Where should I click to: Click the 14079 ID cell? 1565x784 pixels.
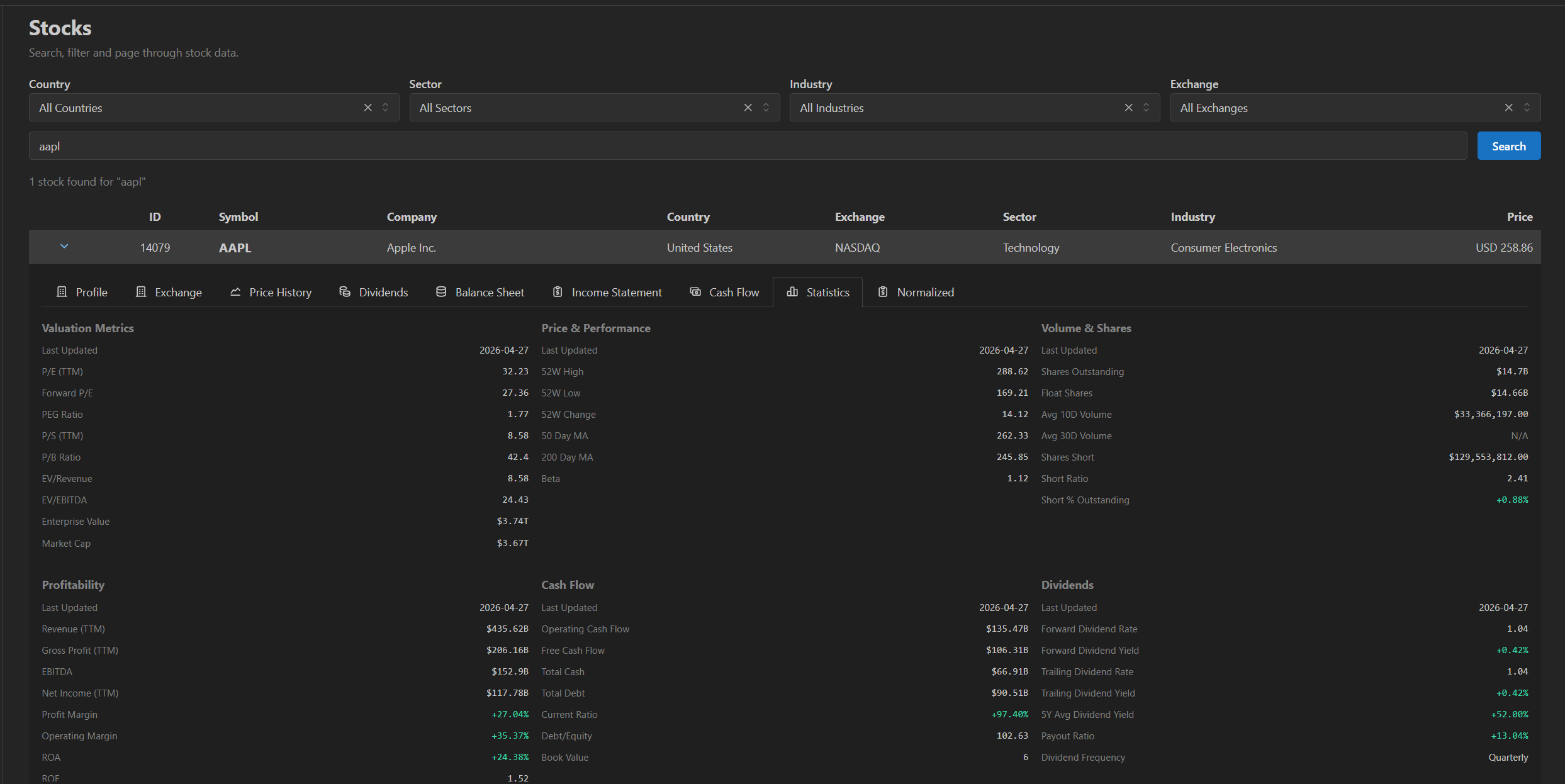(155, 248)
